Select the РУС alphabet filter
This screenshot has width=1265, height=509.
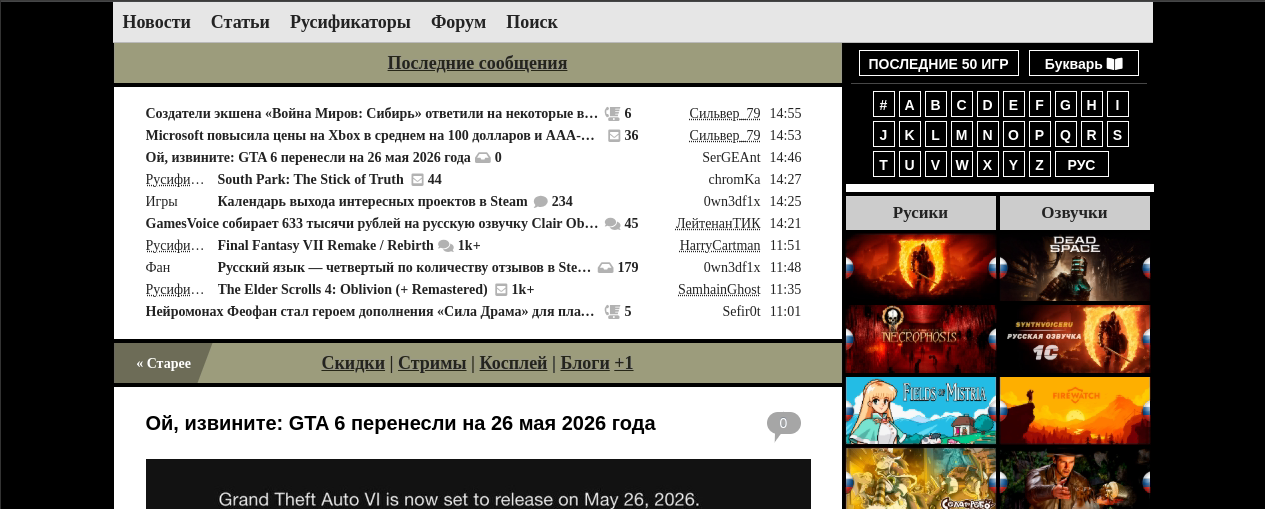[1081, 165]
